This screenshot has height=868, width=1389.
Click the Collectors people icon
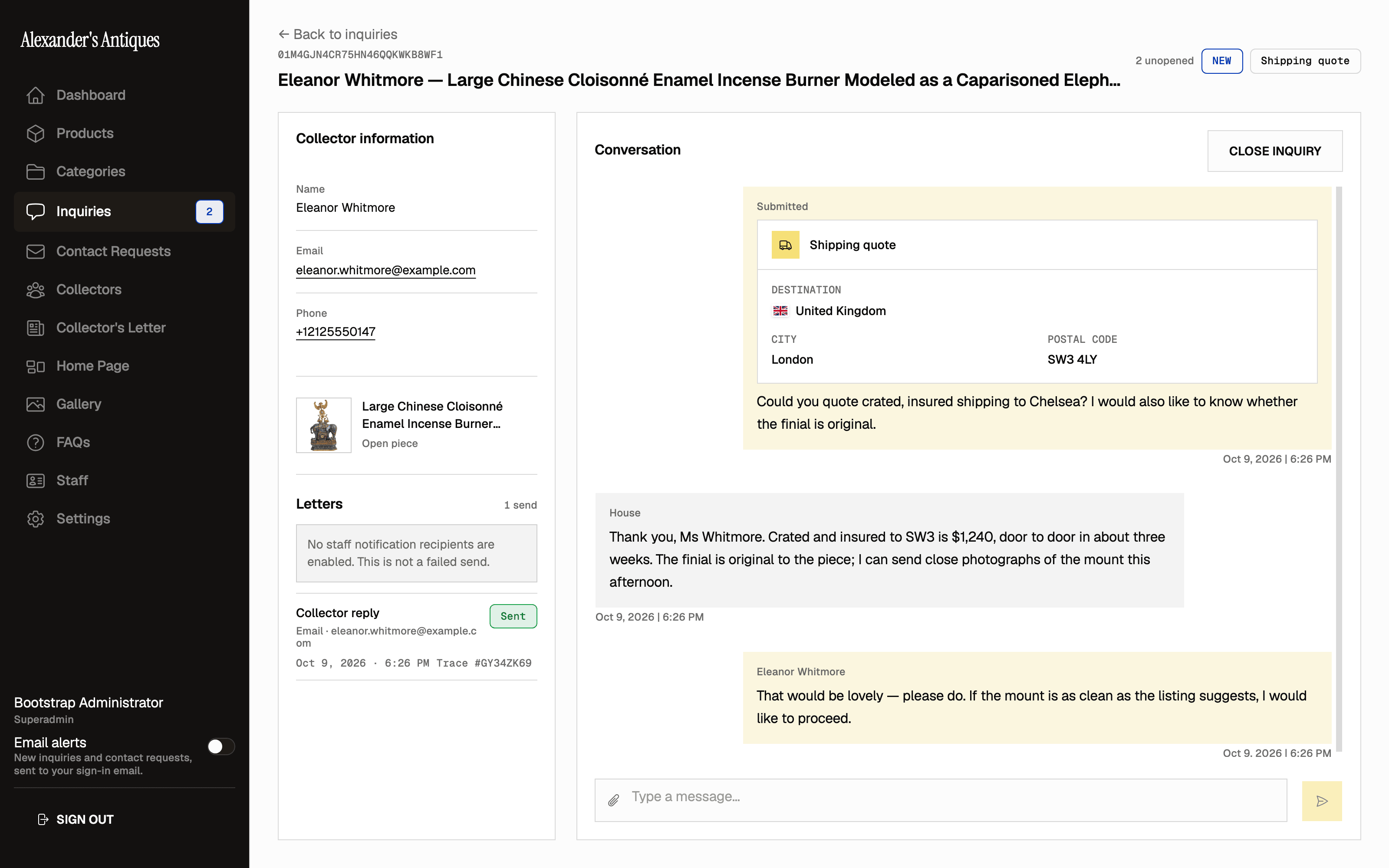pyautogui.click(x=36, y=290)
